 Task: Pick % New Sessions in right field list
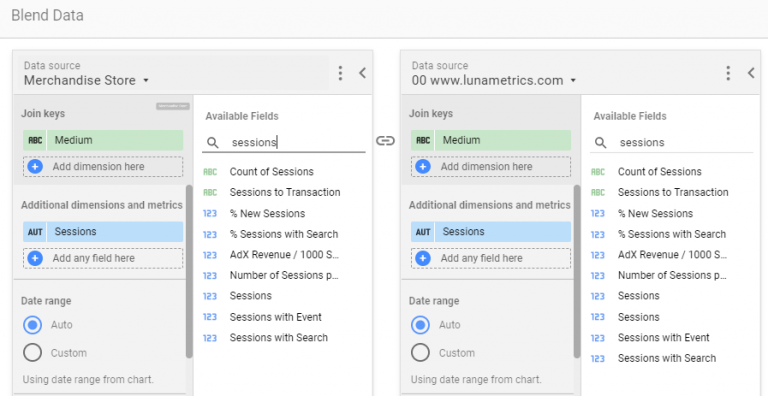pyautogui.click(x=655, y=214)
